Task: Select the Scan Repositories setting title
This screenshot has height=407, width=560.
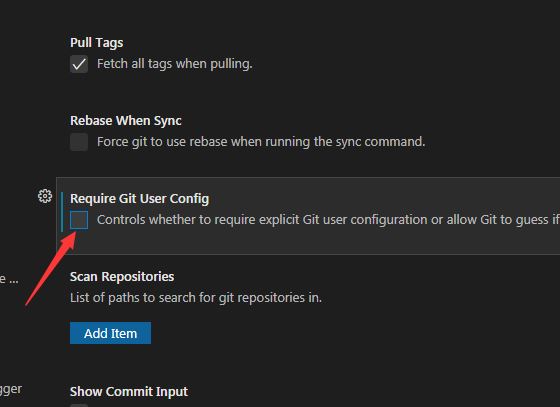Action: pyautogui.click(x=122, y=277)
